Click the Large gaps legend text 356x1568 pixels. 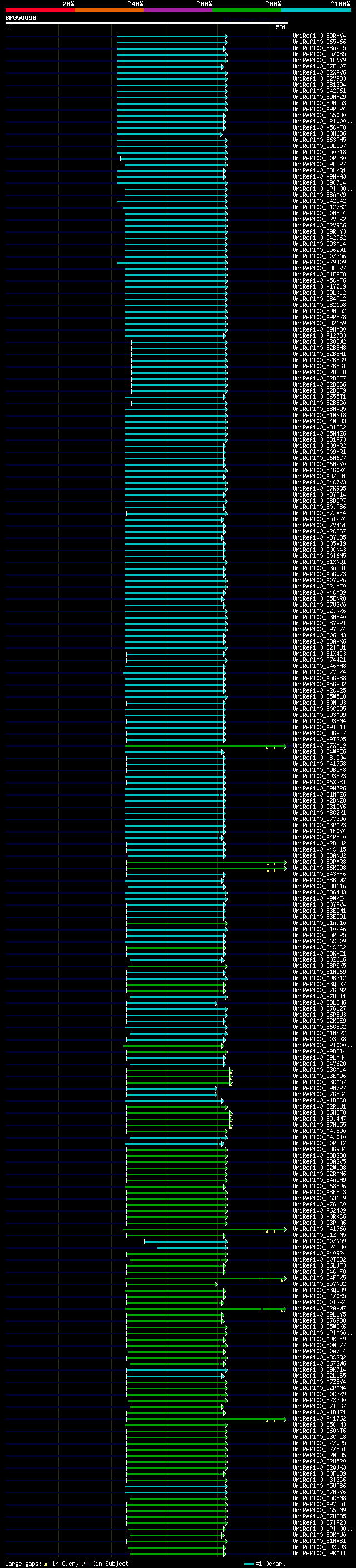point(24,1564)
